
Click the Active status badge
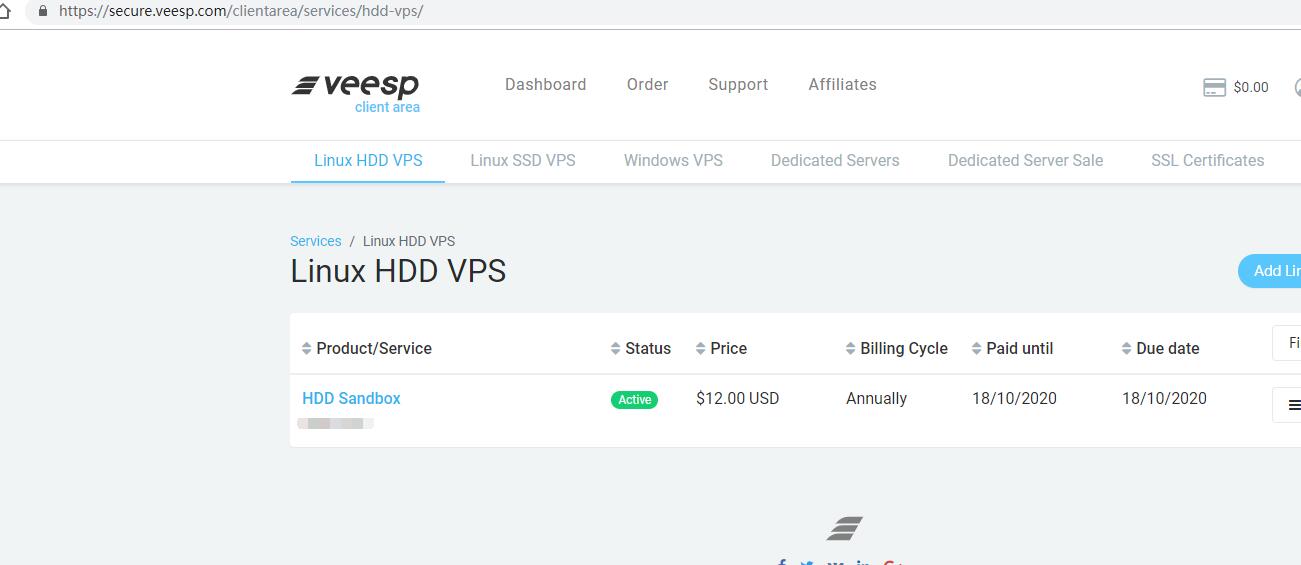pyautogui.click(x=634, y=400)
